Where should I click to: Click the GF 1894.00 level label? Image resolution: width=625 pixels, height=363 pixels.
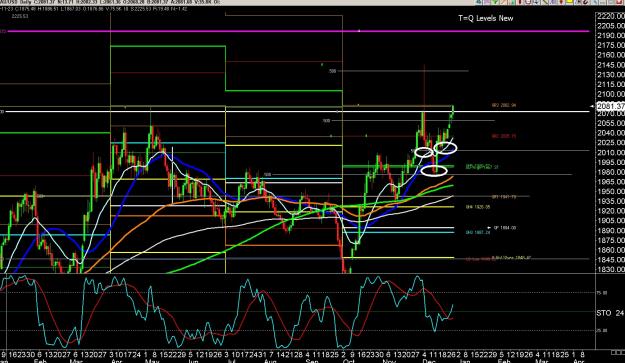(x=505, y=228)
